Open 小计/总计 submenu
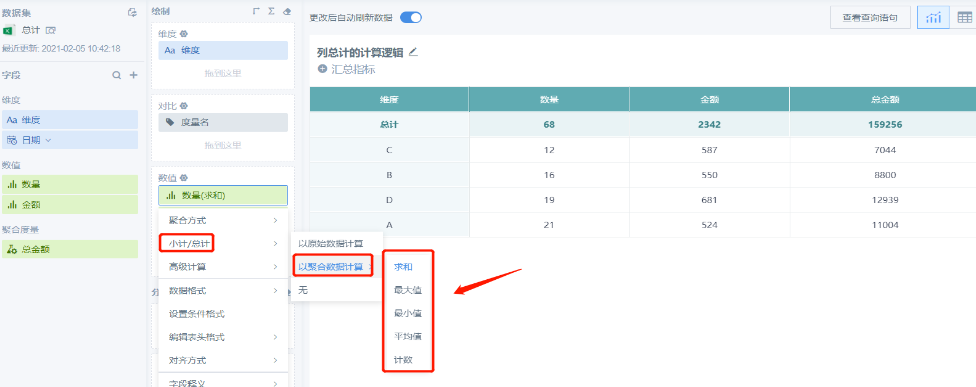The height and width of the screenshot is (387, 976). (x=223, y=243)
